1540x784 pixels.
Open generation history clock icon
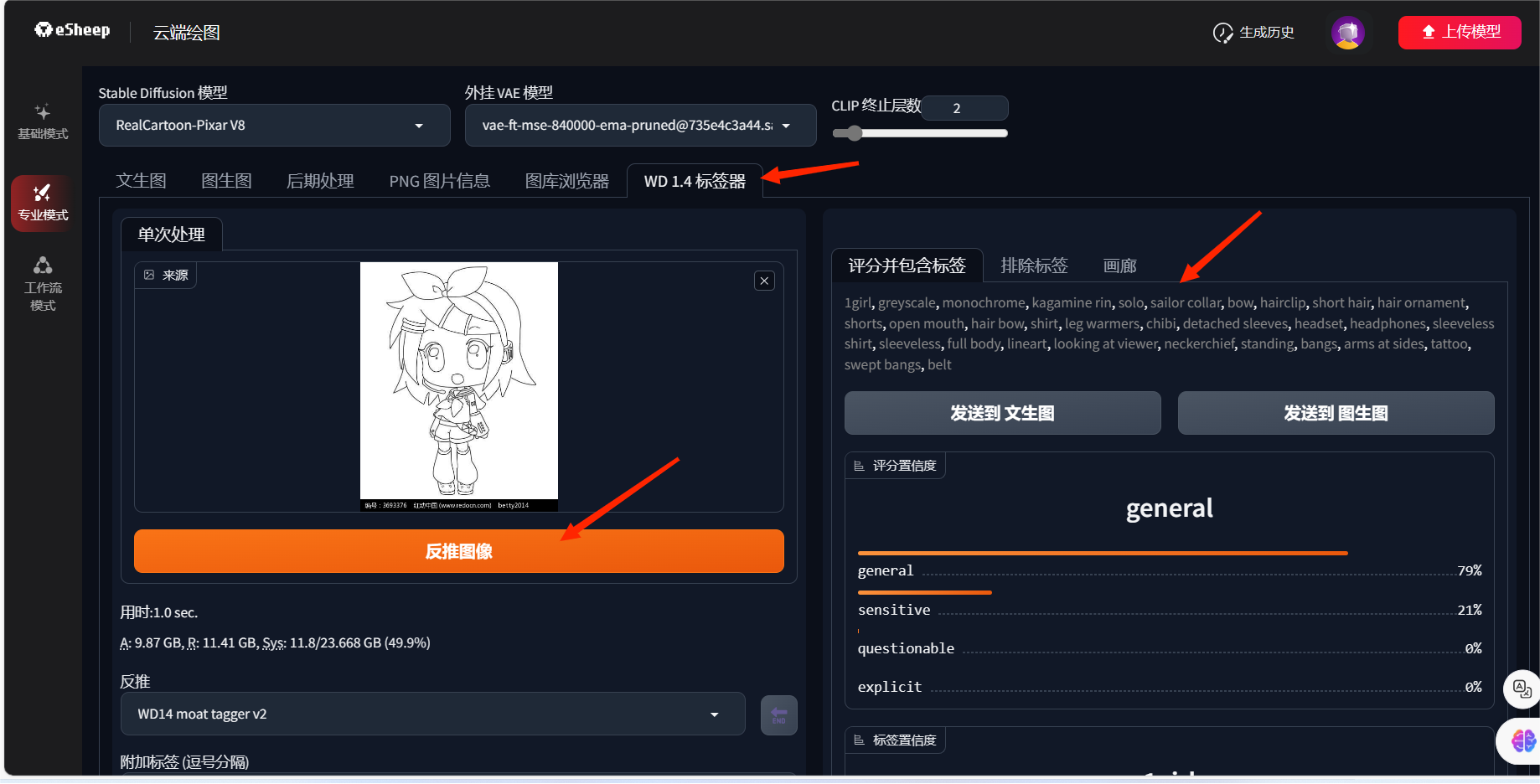click(x=1222, y=33)
